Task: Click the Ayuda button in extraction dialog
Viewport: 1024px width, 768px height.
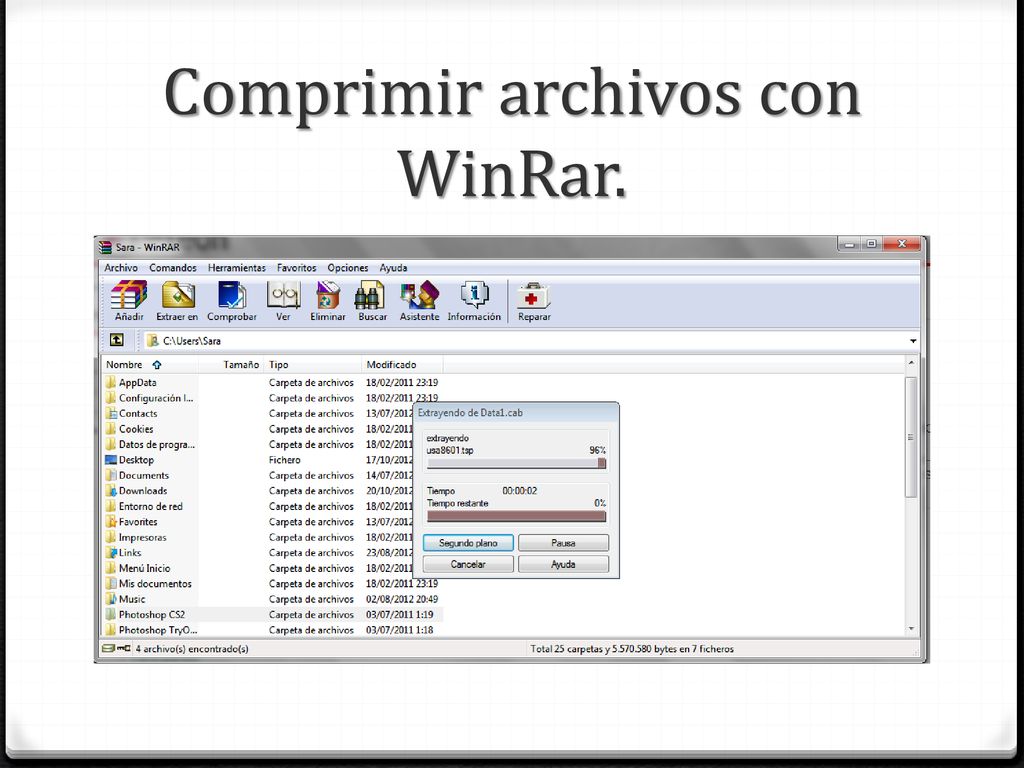Action: click(563, 564)
